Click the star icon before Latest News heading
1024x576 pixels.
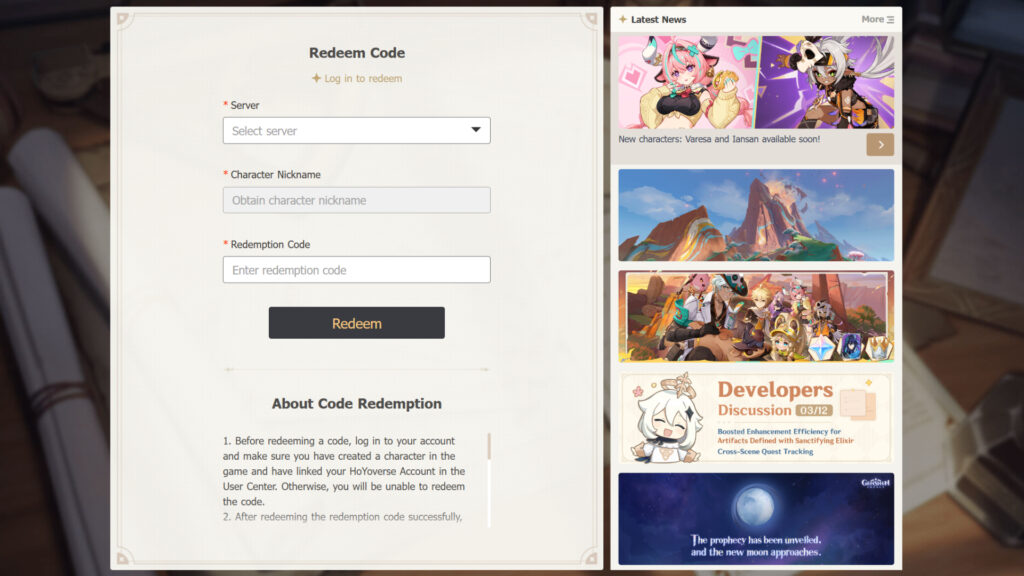tap(622, 19)
